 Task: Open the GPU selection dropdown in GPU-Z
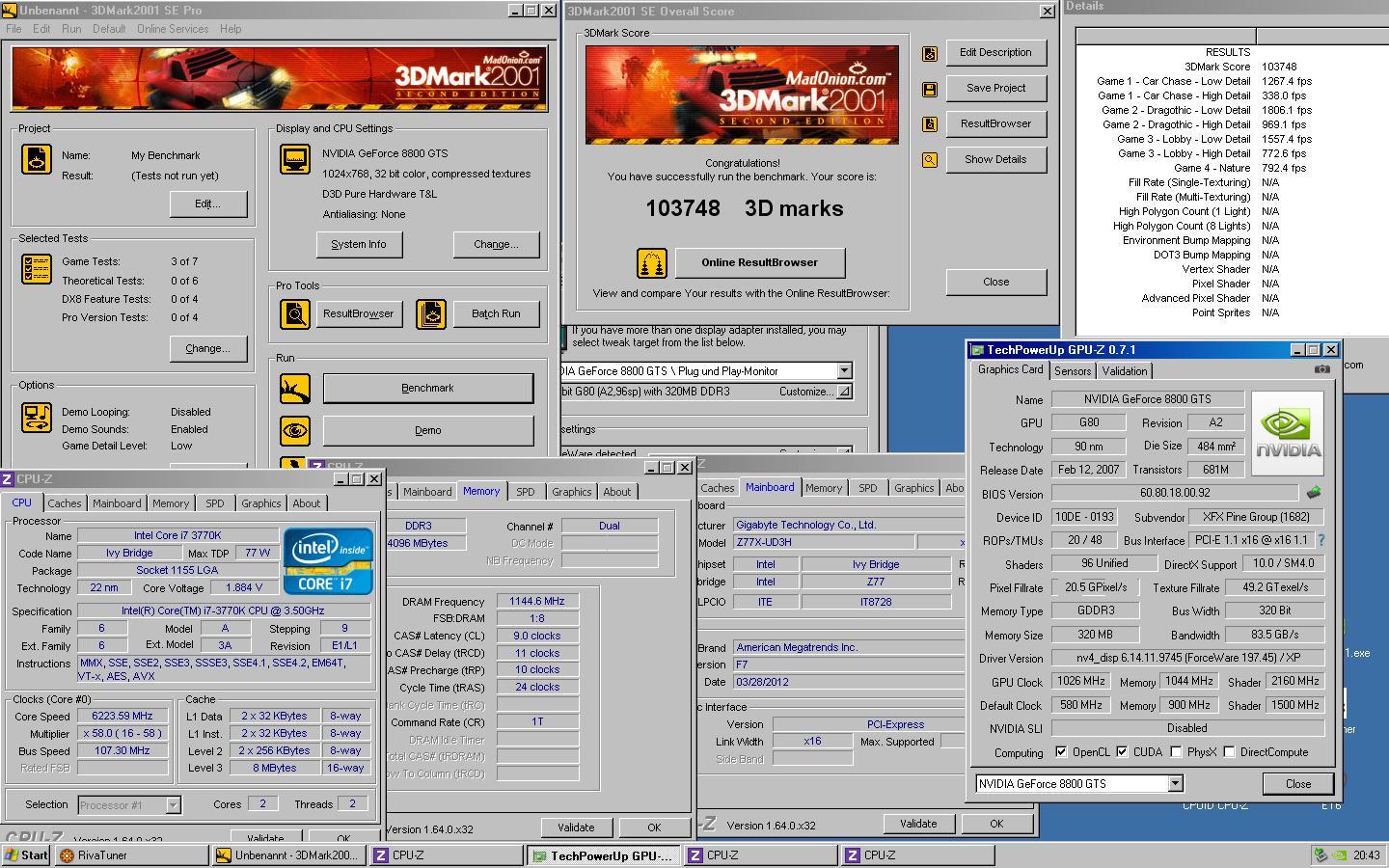1175,784
